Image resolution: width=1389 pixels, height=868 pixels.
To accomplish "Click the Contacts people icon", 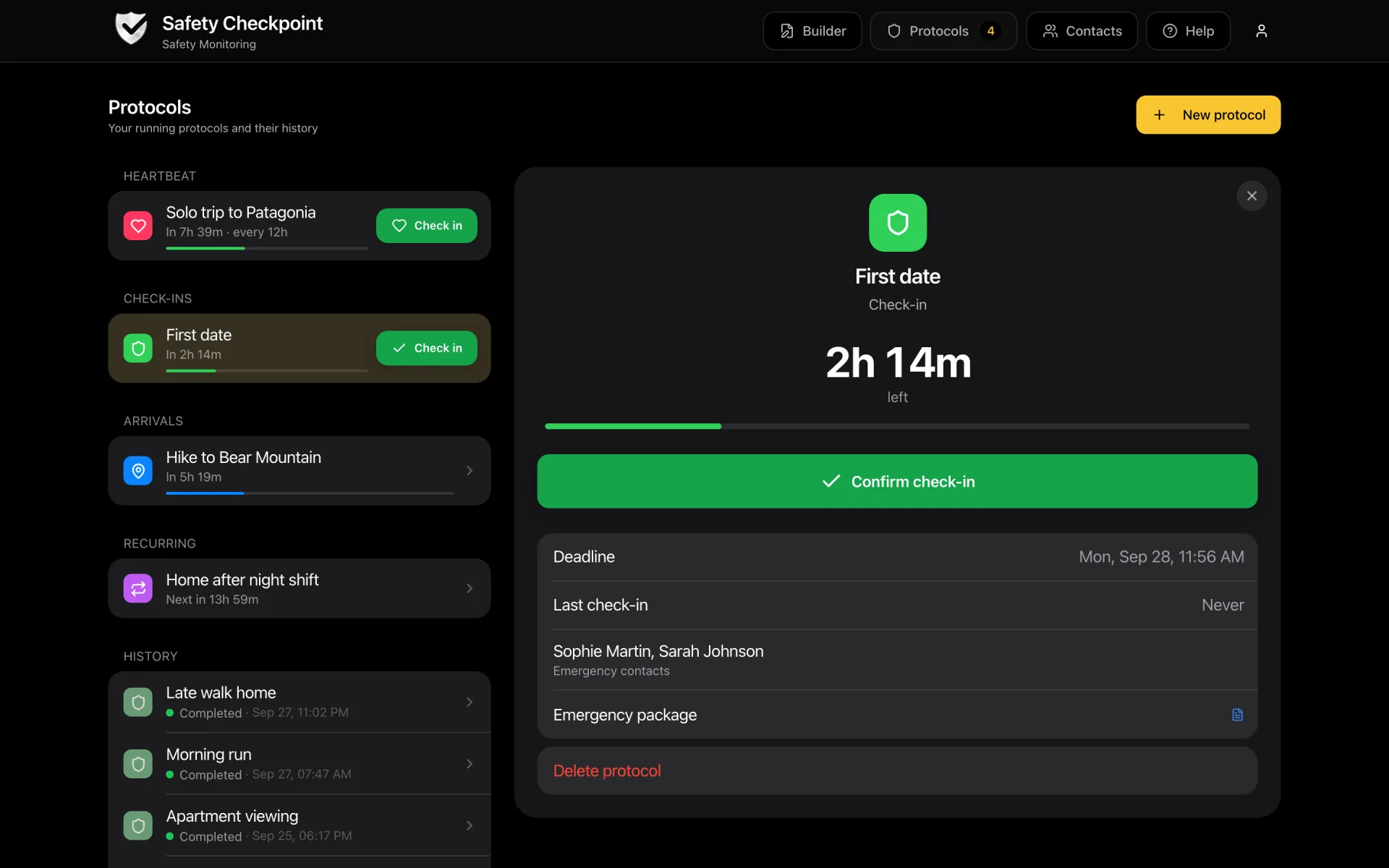I will (x=1050, y=31).
